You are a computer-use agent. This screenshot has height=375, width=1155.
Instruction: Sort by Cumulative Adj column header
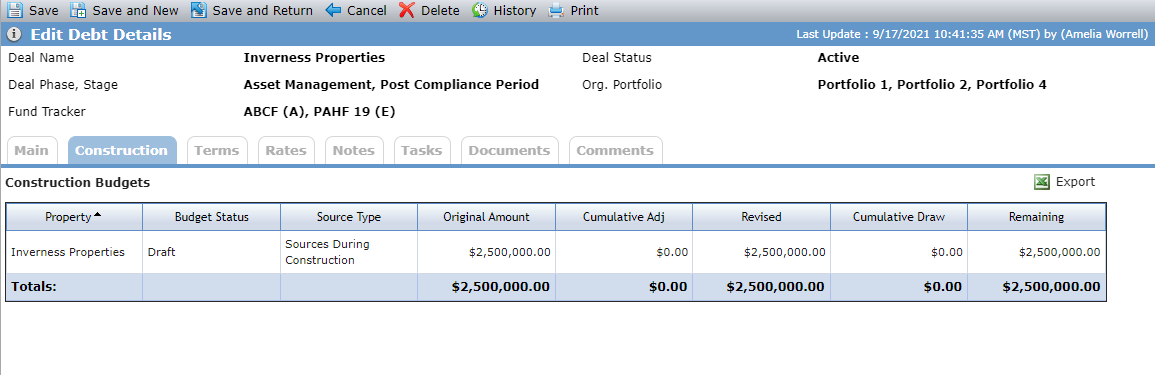624,217
